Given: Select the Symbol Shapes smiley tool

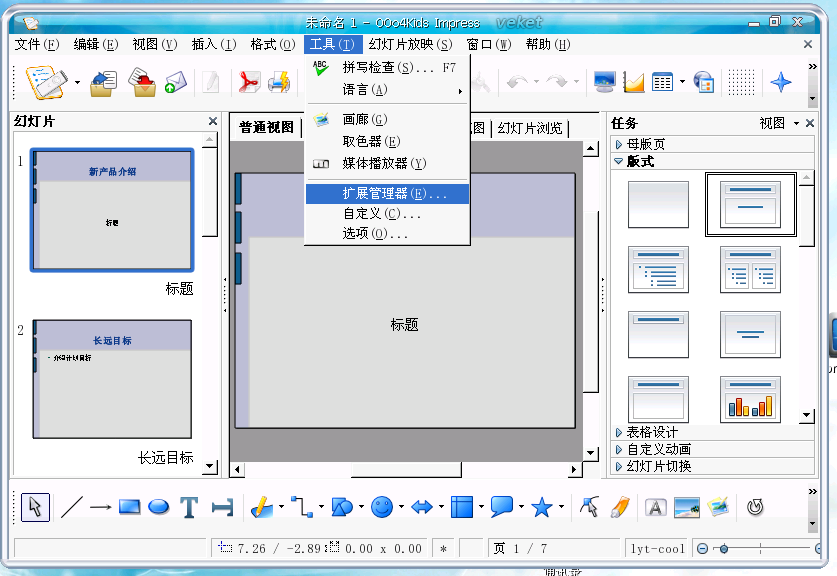Looking at the screenshot, I should pos(382,507).
